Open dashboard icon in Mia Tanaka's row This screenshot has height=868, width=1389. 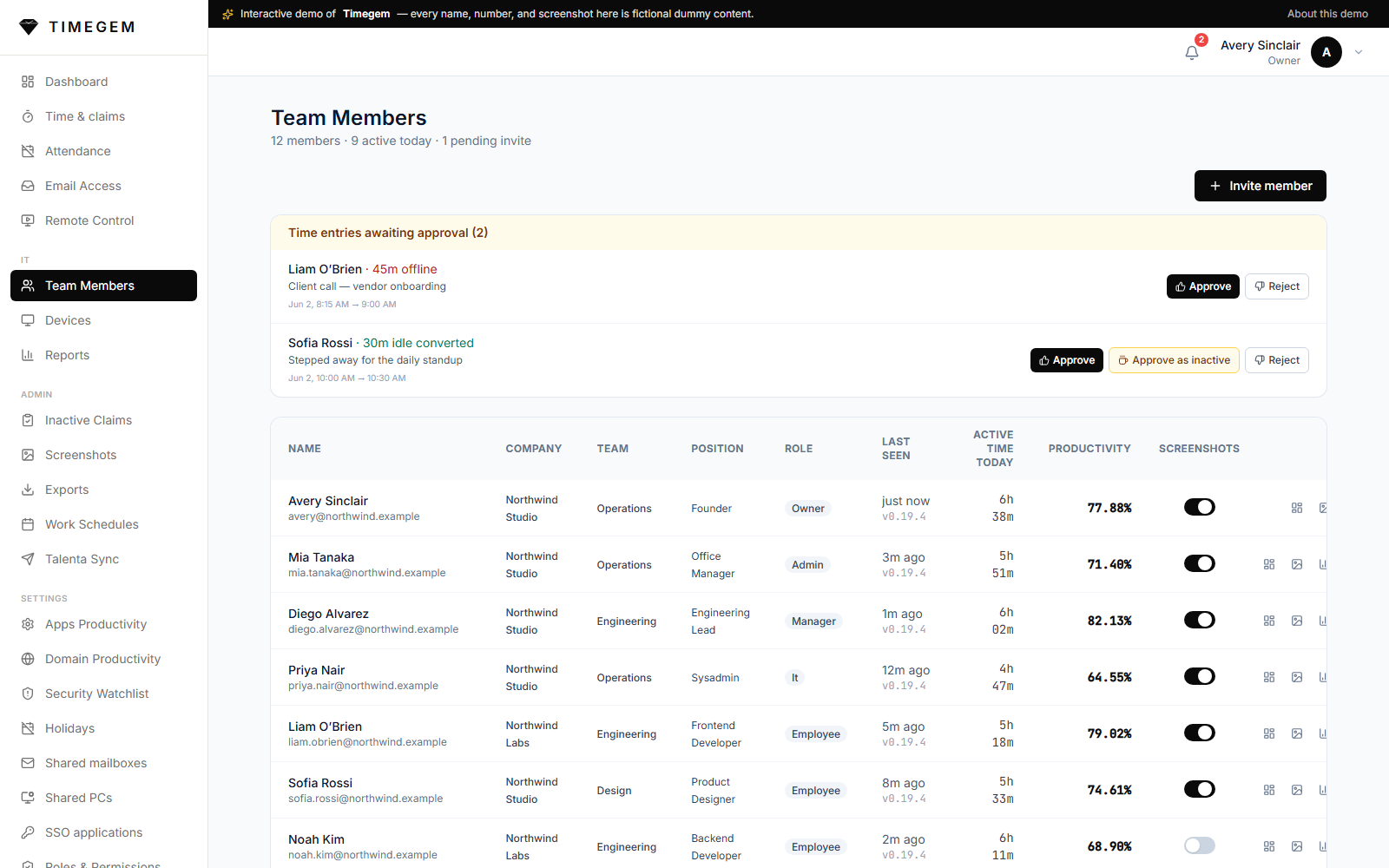coord(1269,564)
